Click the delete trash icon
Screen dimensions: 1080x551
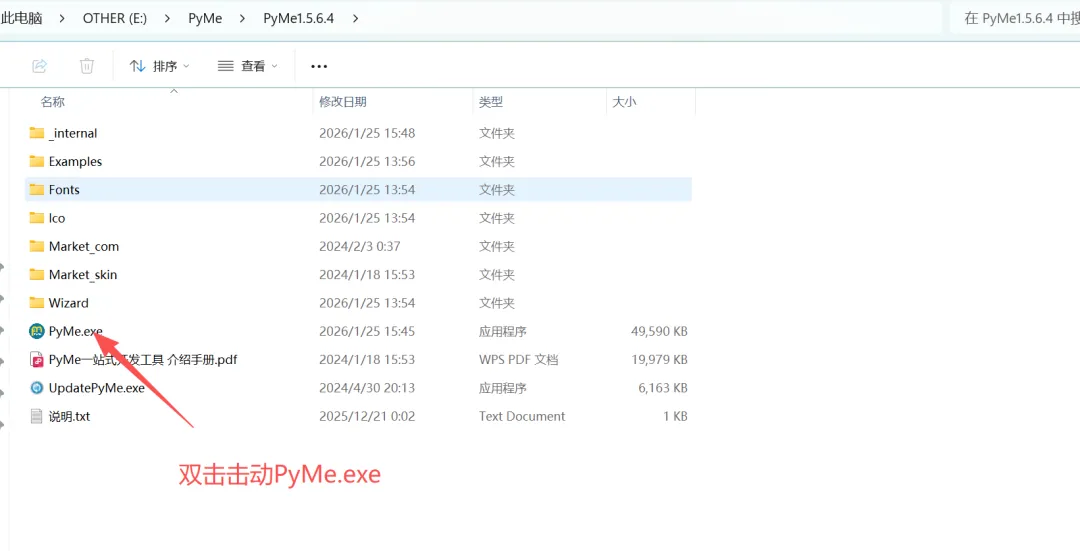[87, 66]
